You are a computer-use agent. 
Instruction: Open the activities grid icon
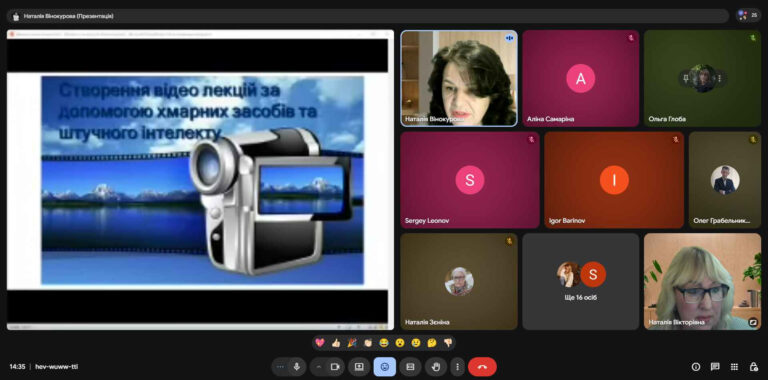[734, 366]
